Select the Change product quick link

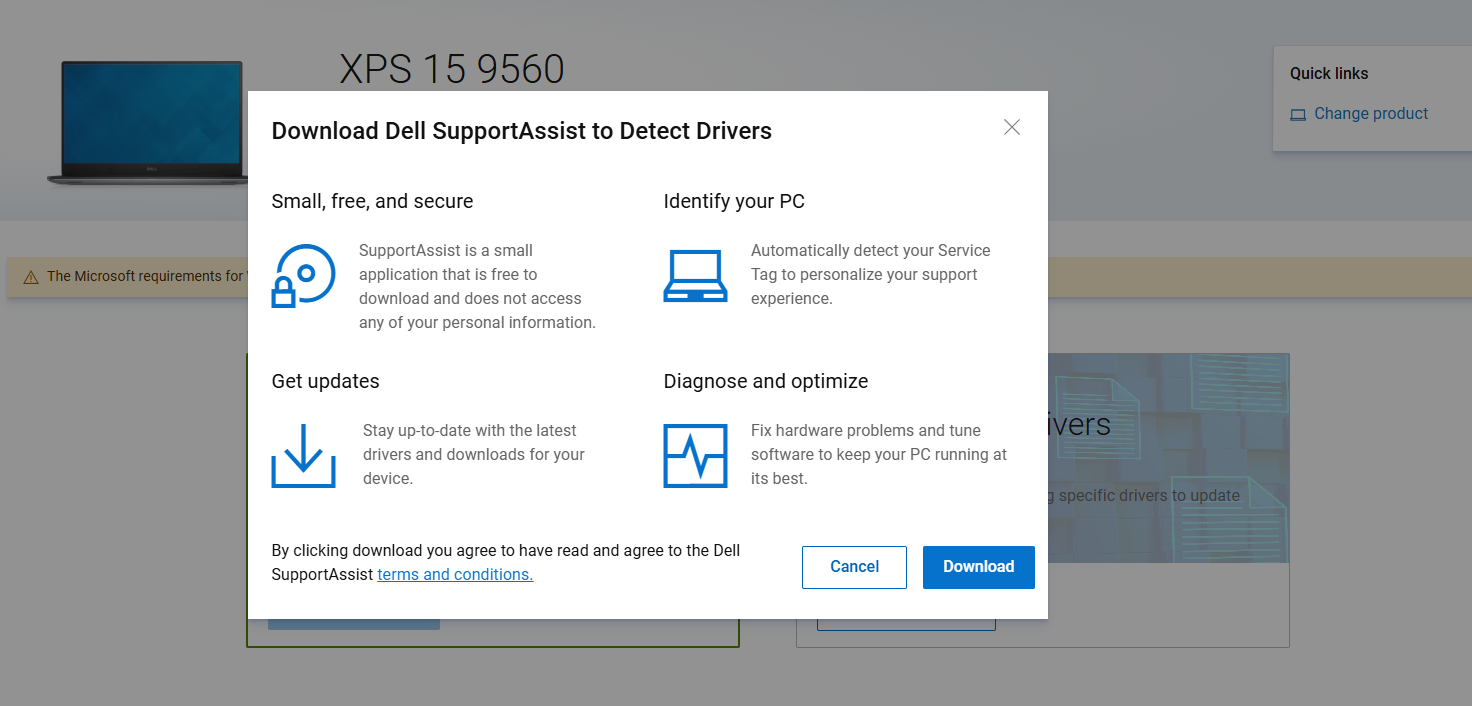coord(1371,114)
